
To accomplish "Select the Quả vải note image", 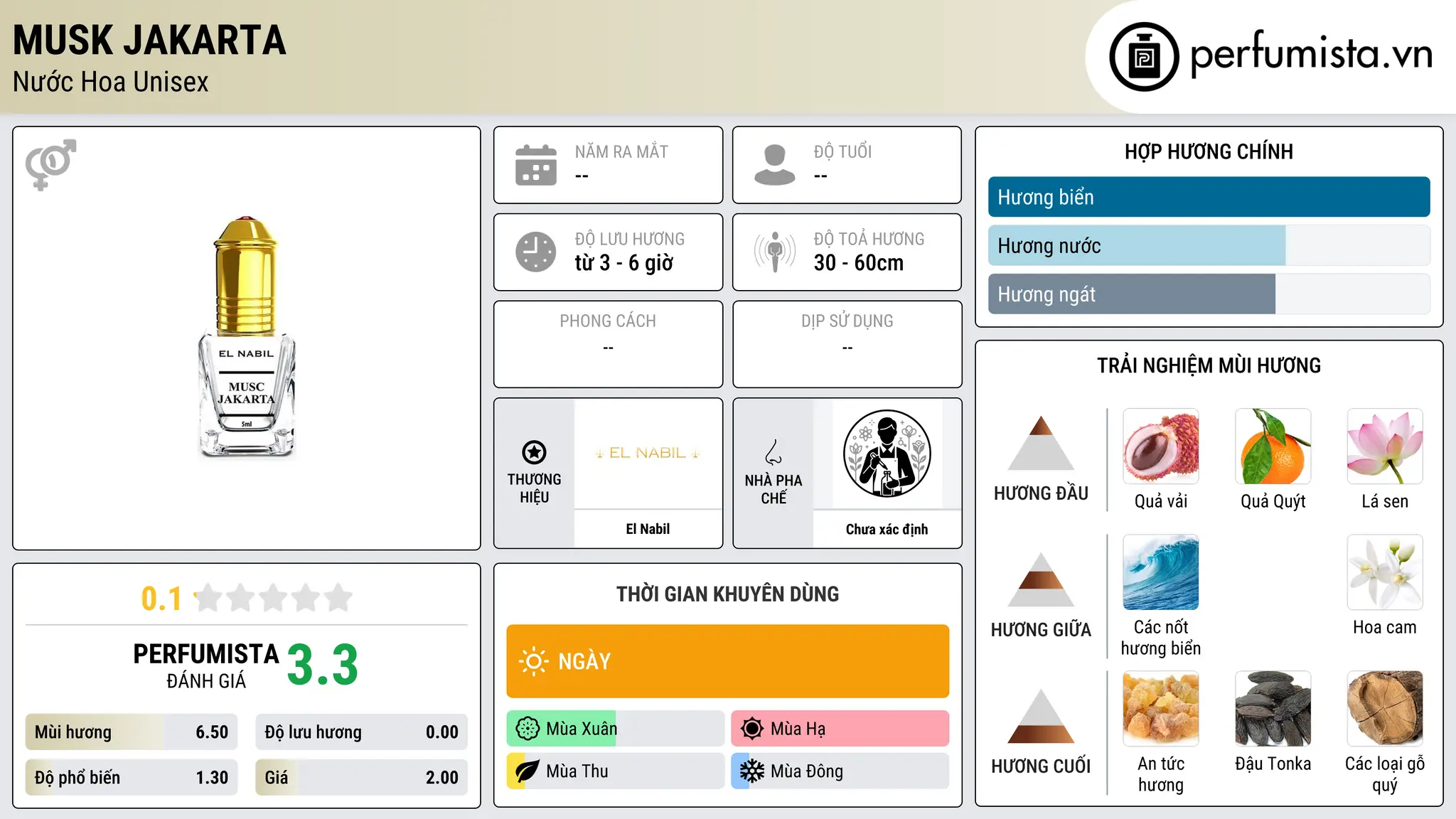I will click(x=1161, y=446).
